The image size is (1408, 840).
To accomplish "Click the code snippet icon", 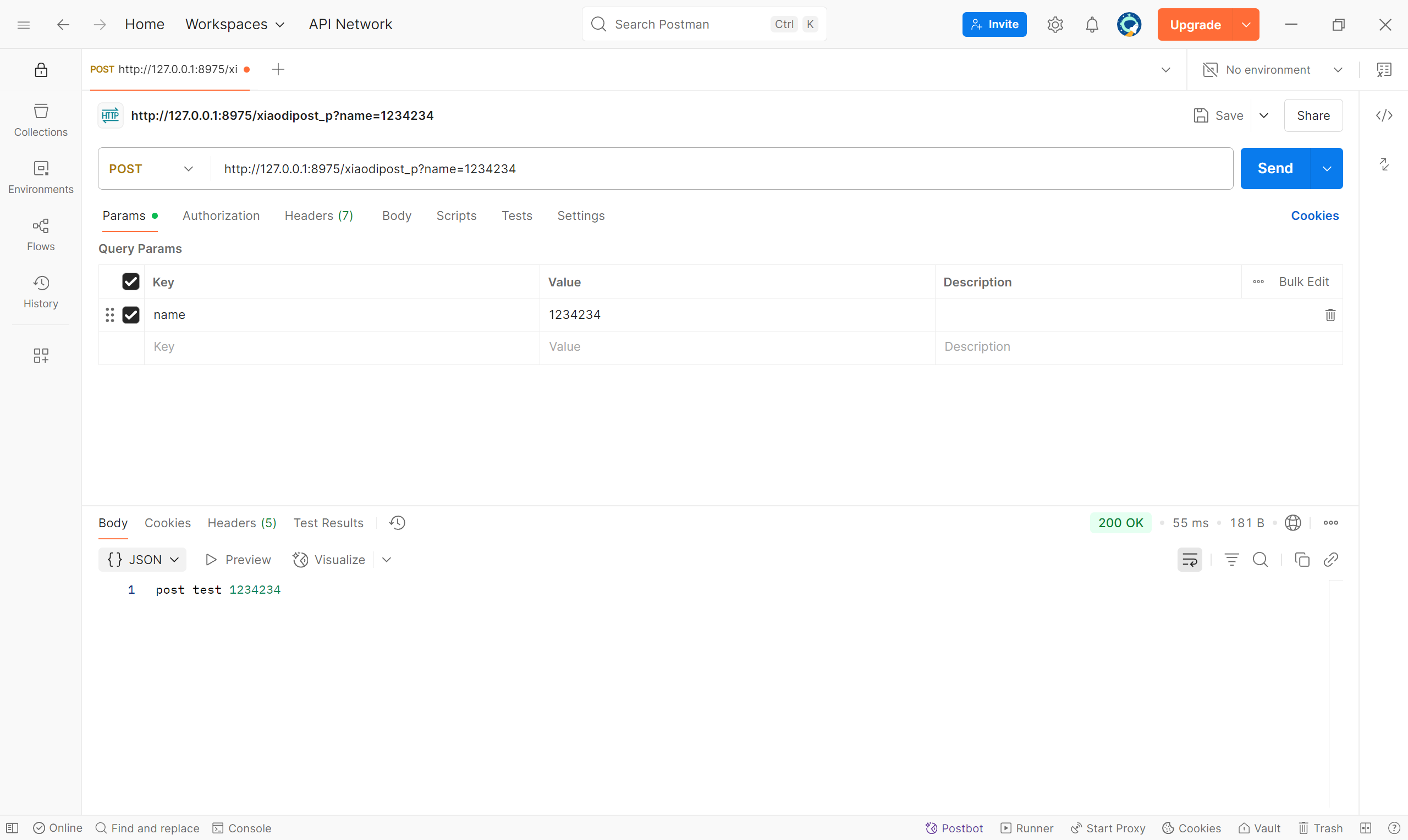I will [1384, 115].
